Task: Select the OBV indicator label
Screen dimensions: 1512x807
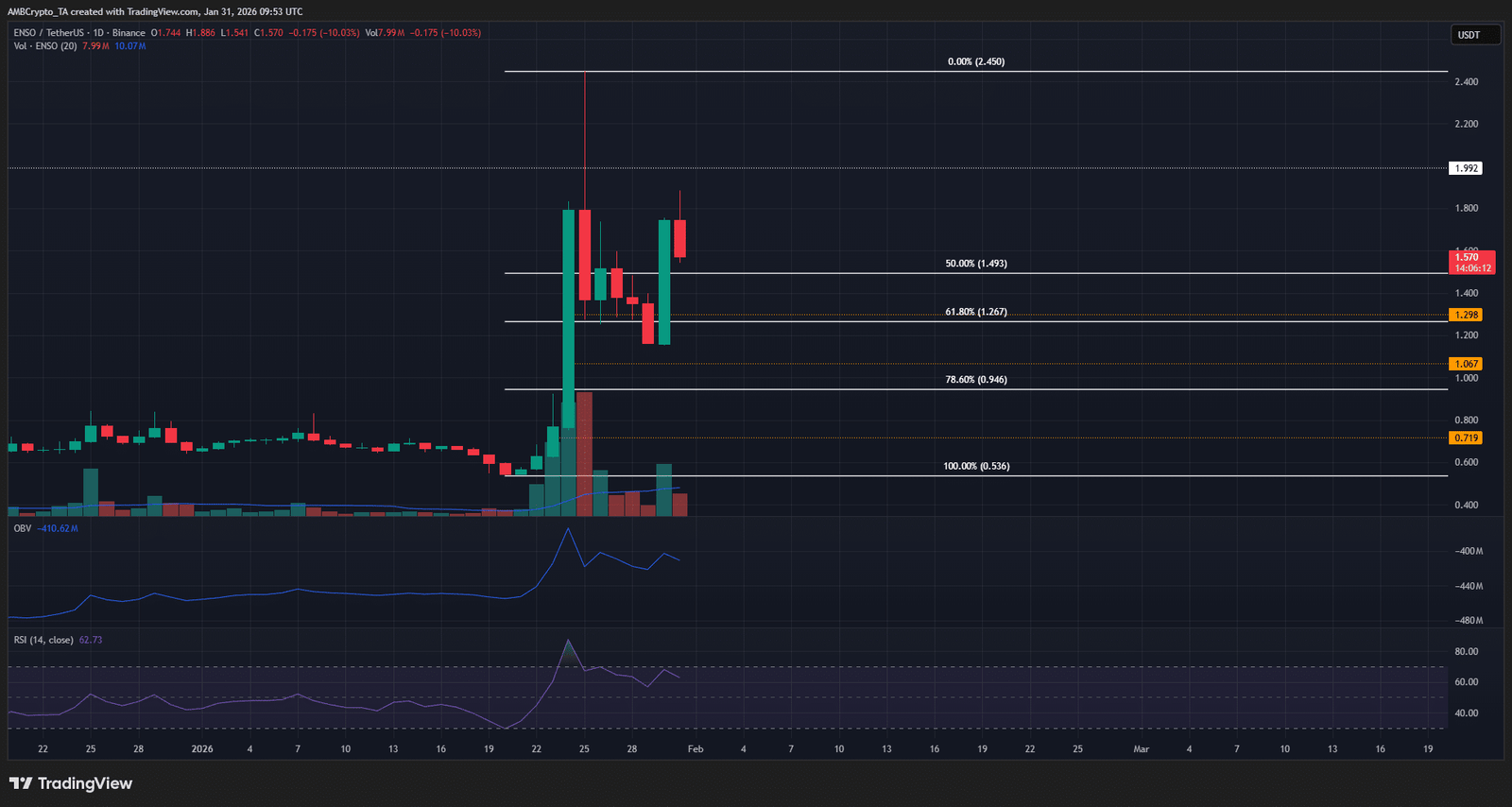Action: (x=23, y=528)
